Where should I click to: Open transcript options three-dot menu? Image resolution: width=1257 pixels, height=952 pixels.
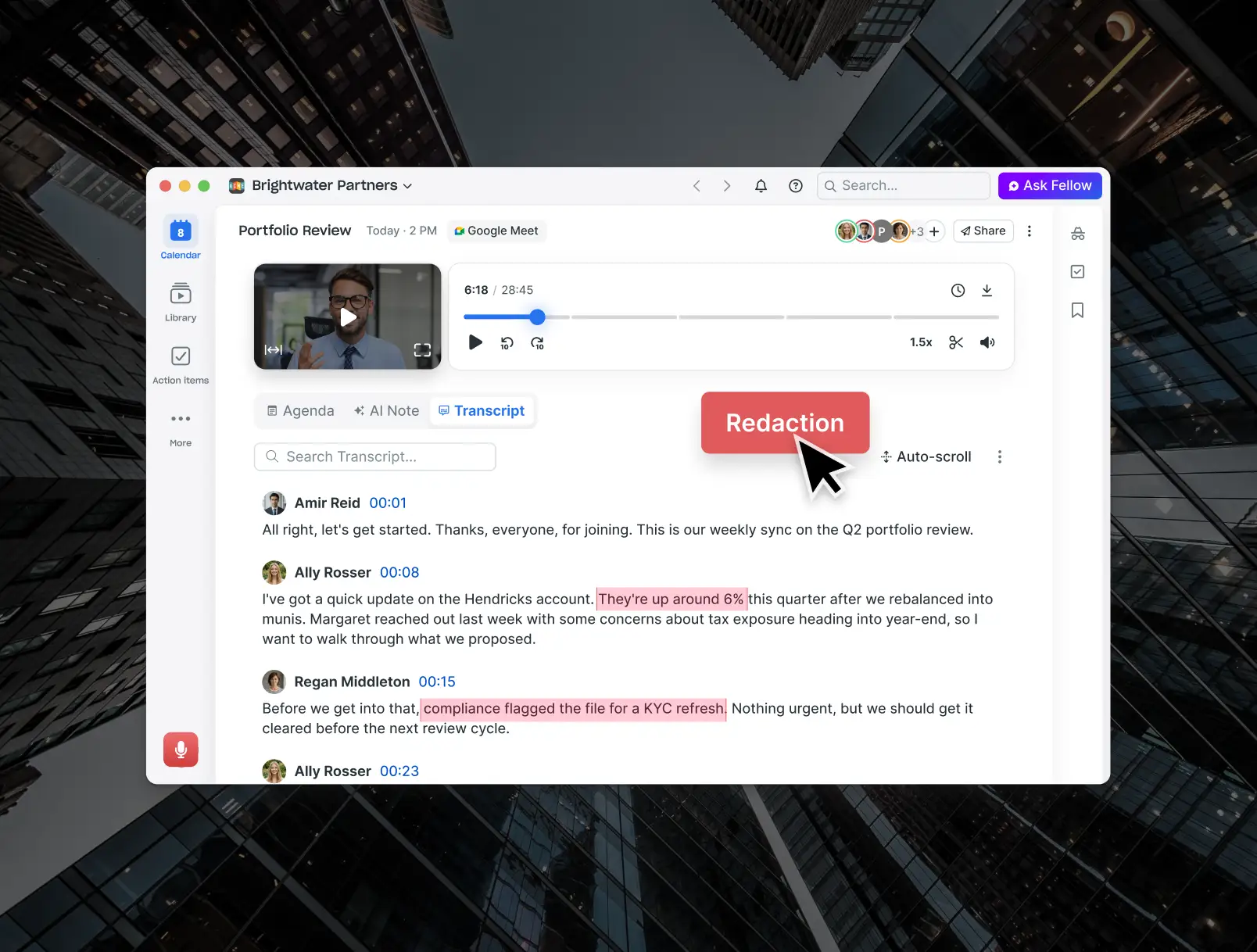(x=1000, y=457)
